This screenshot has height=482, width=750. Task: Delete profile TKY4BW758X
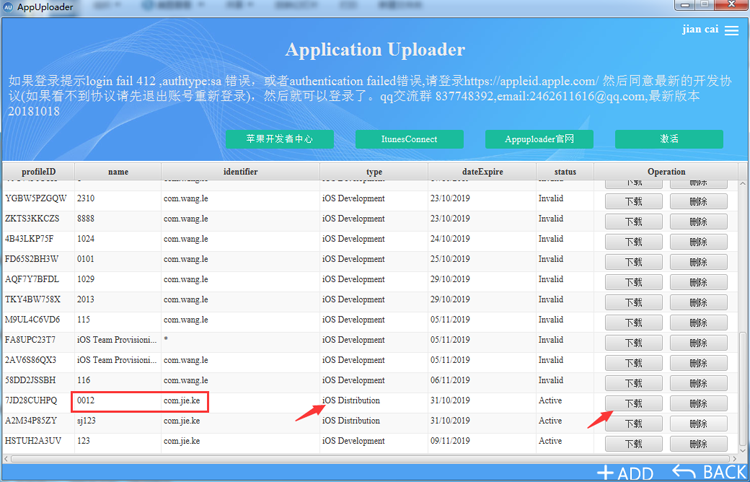(698, 302)
